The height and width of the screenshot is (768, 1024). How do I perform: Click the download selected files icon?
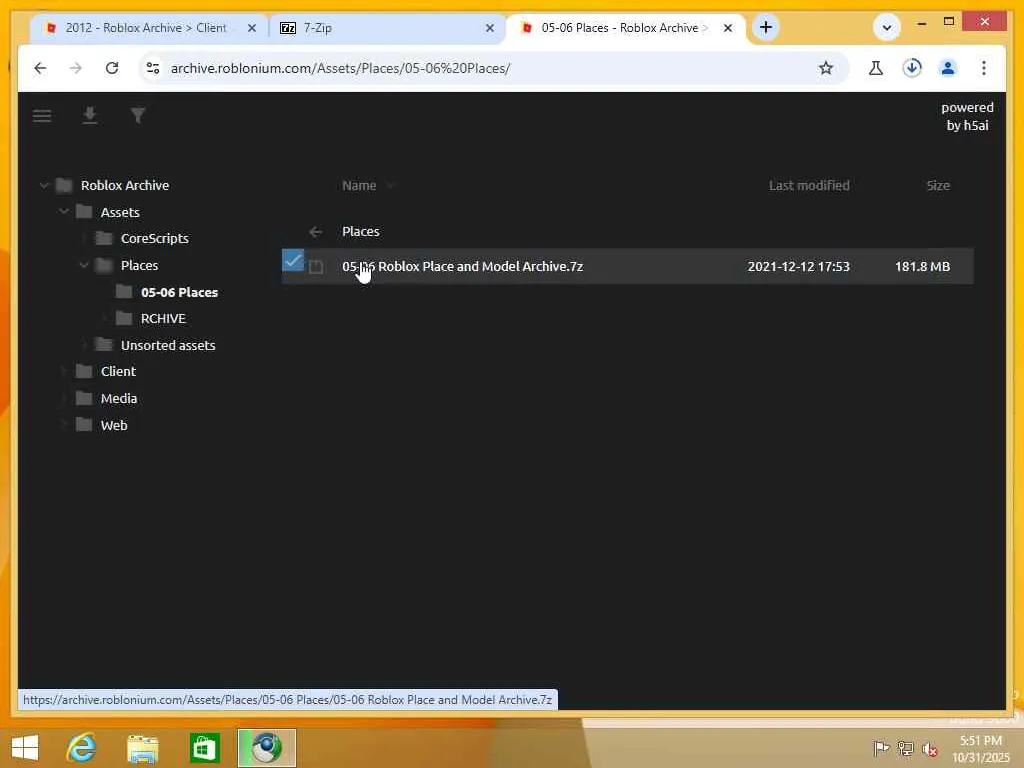90,116
